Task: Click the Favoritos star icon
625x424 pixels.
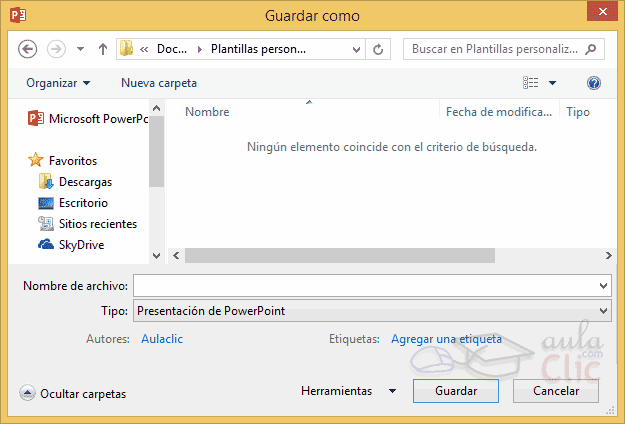Action: (36, 160)
